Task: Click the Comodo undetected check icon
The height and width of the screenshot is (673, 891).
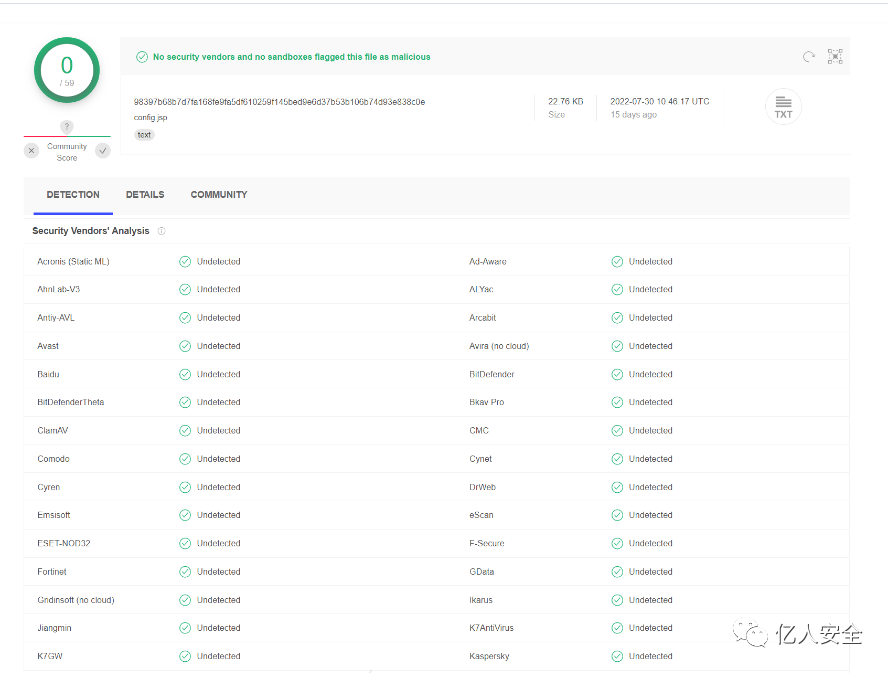Action: click(185, 459)
